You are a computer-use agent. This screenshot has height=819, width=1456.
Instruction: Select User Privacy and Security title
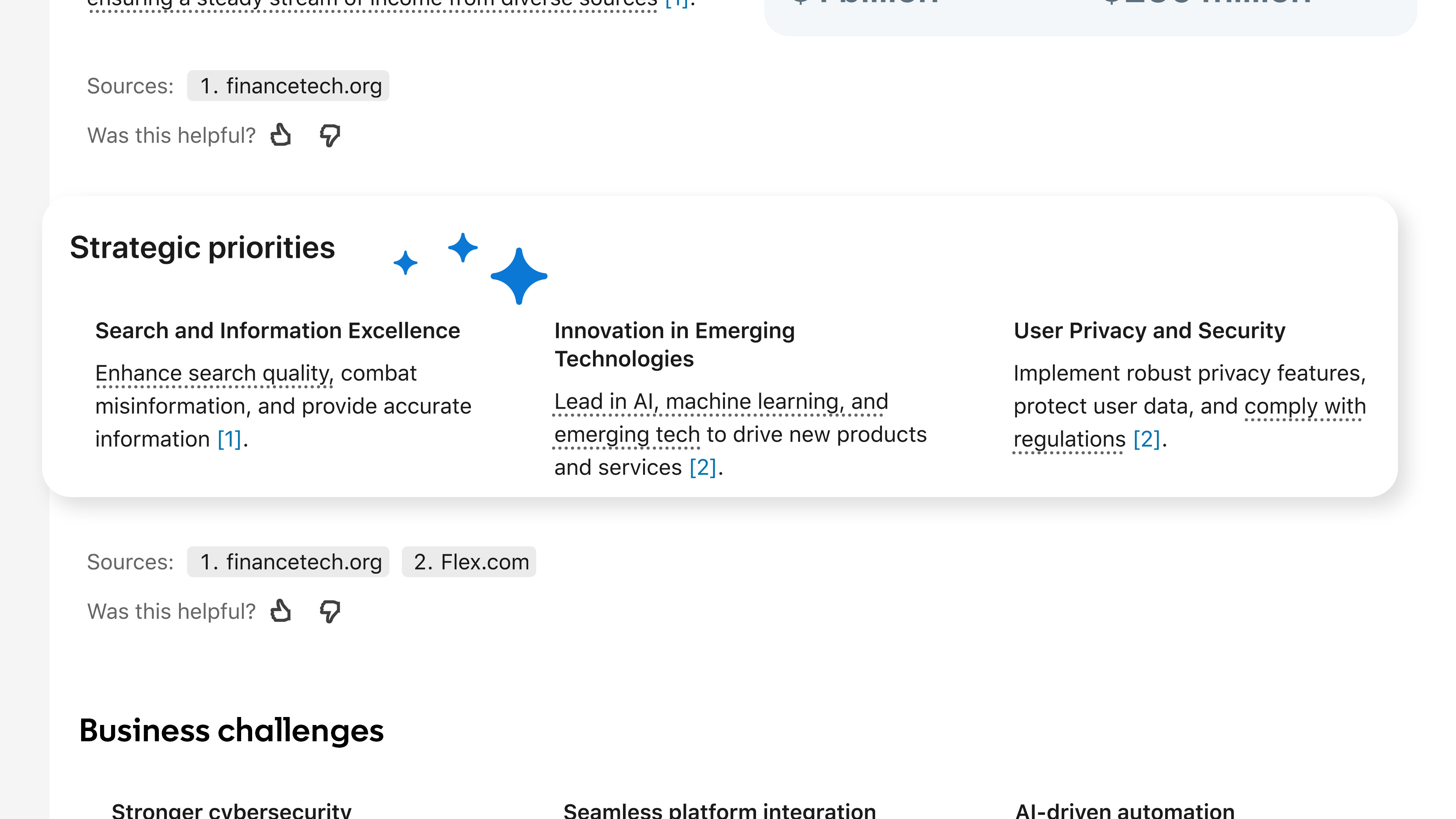click(1149, 331)
